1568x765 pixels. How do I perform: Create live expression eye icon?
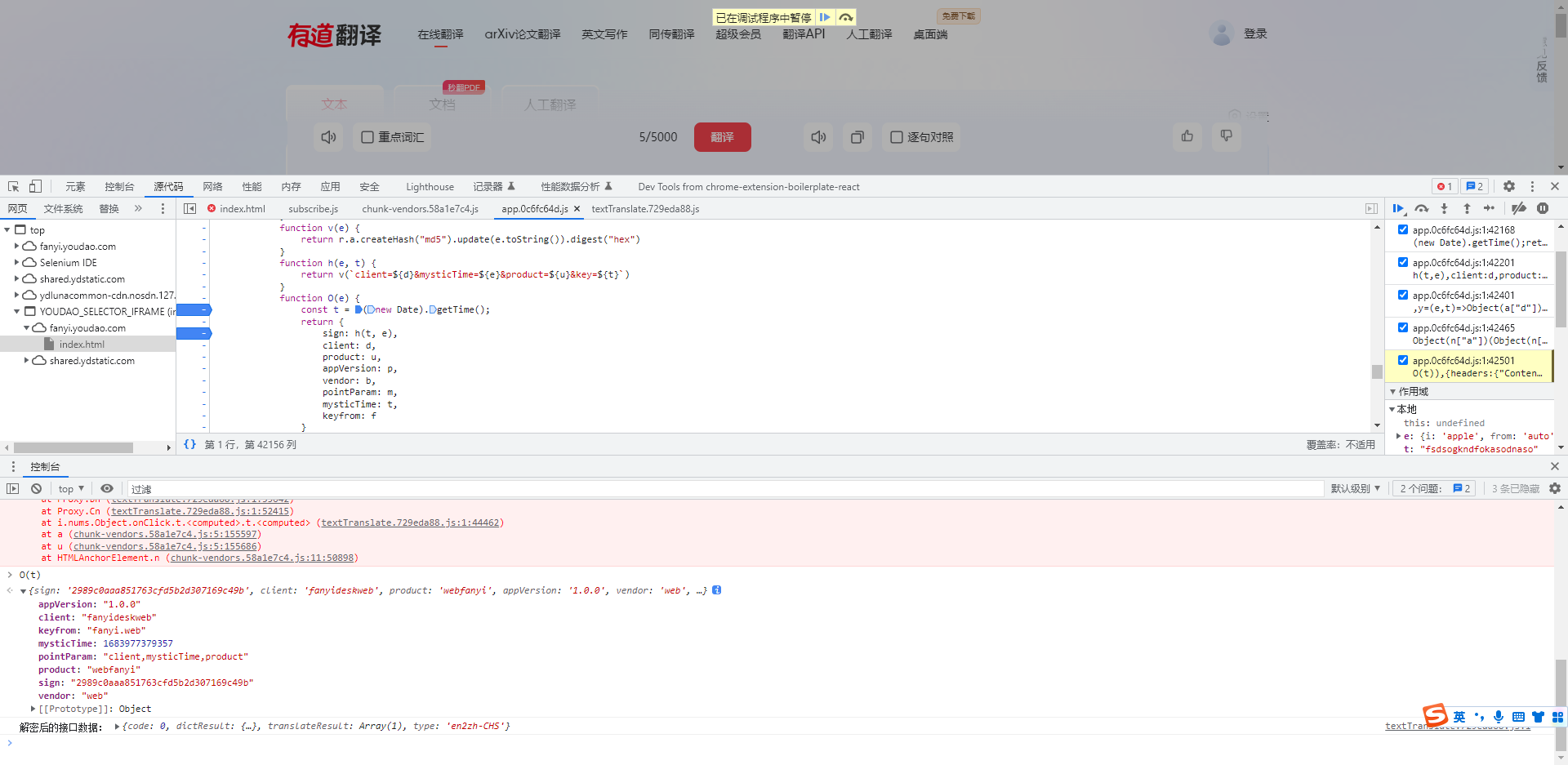pos(107,488)
